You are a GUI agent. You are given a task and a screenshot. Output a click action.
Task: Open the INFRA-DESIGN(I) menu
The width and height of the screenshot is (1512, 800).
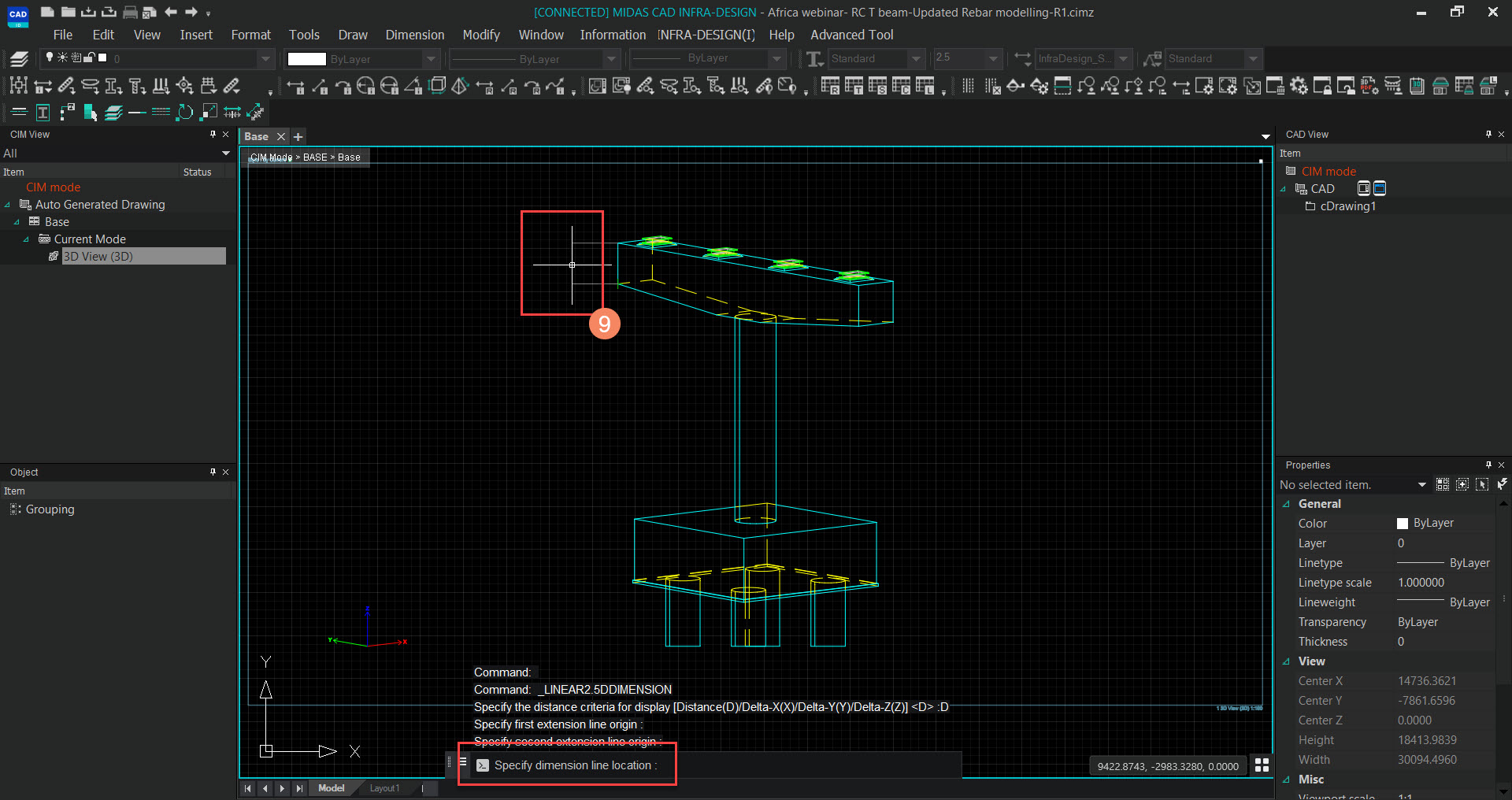[x=706, y=35]
